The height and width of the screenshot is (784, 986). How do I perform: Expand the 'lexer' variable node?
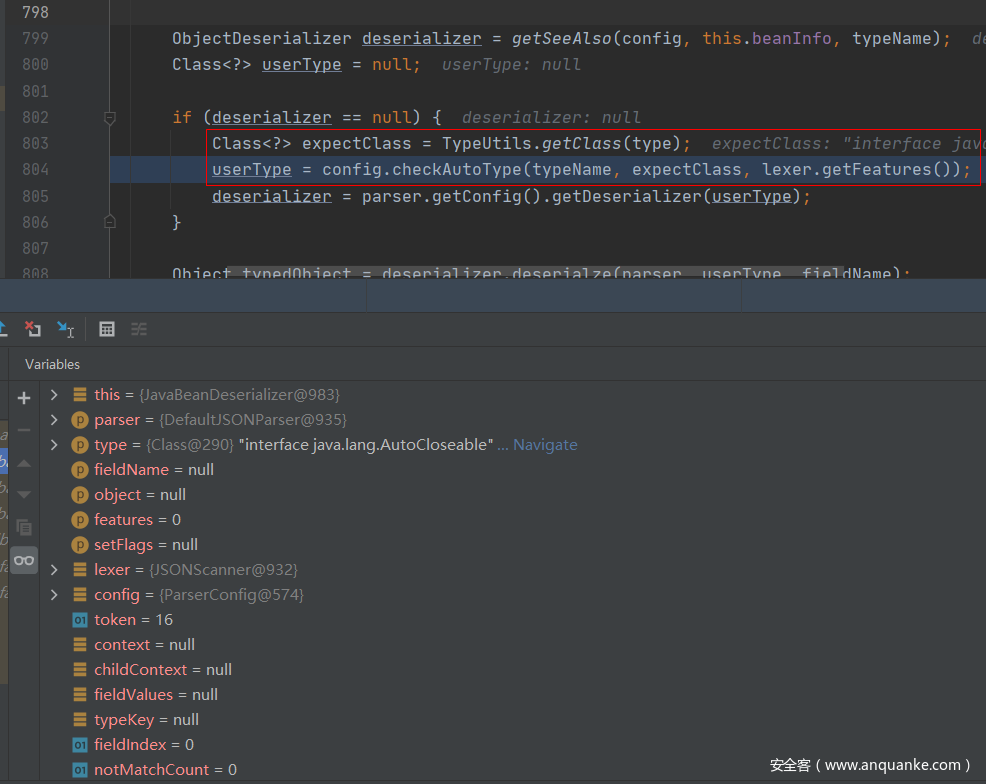(x=54, y=570)
